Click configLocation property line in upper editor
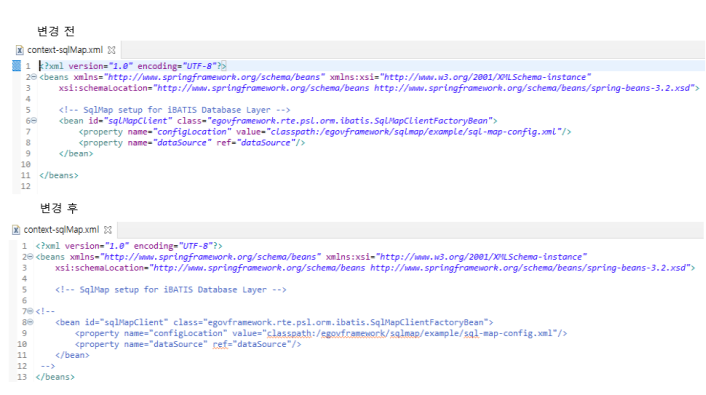Image resolution: width=706 pixels, height=395 pixels. click(325, 132)
